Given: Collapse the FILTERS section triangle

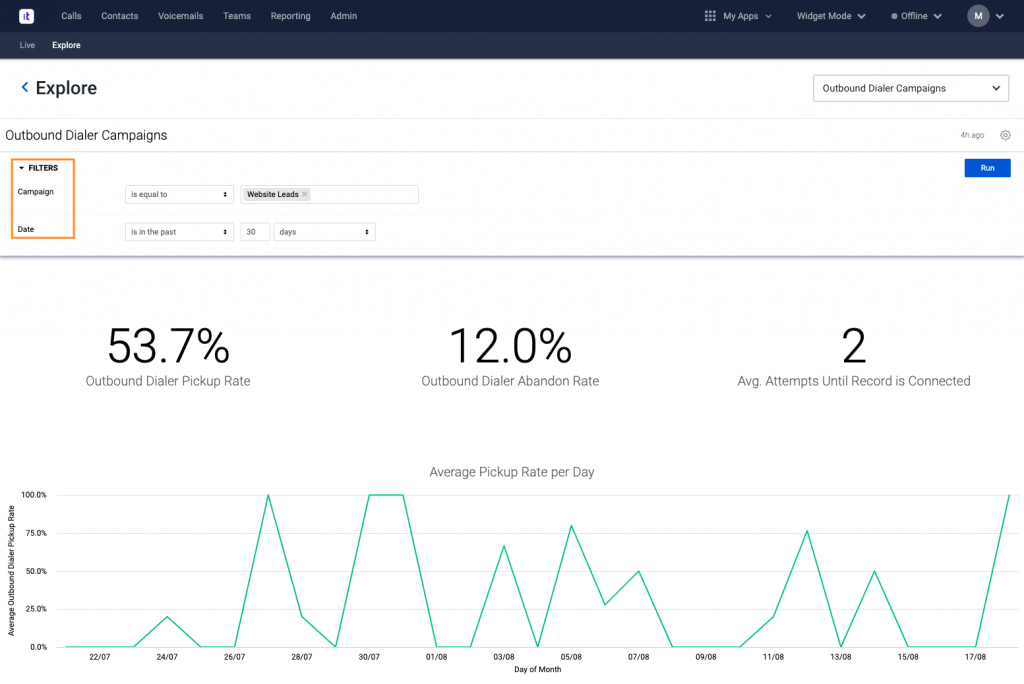Looking at the screenshot, I should tap(21, 168).
